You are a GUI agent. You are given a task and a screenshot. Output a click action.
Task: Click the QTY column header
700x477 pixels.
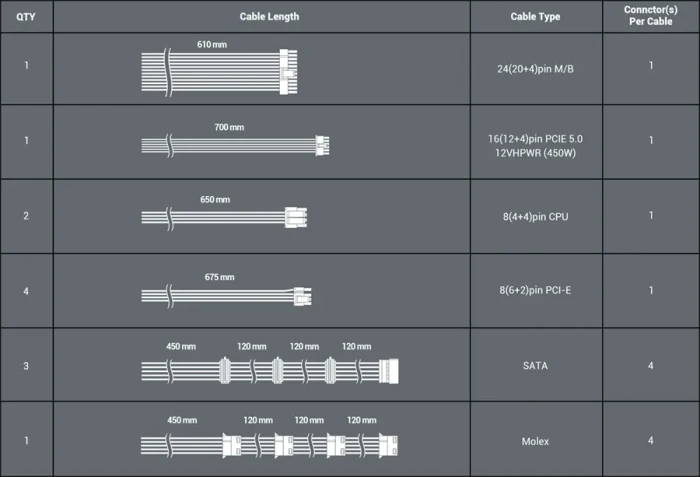click(26, 17)
